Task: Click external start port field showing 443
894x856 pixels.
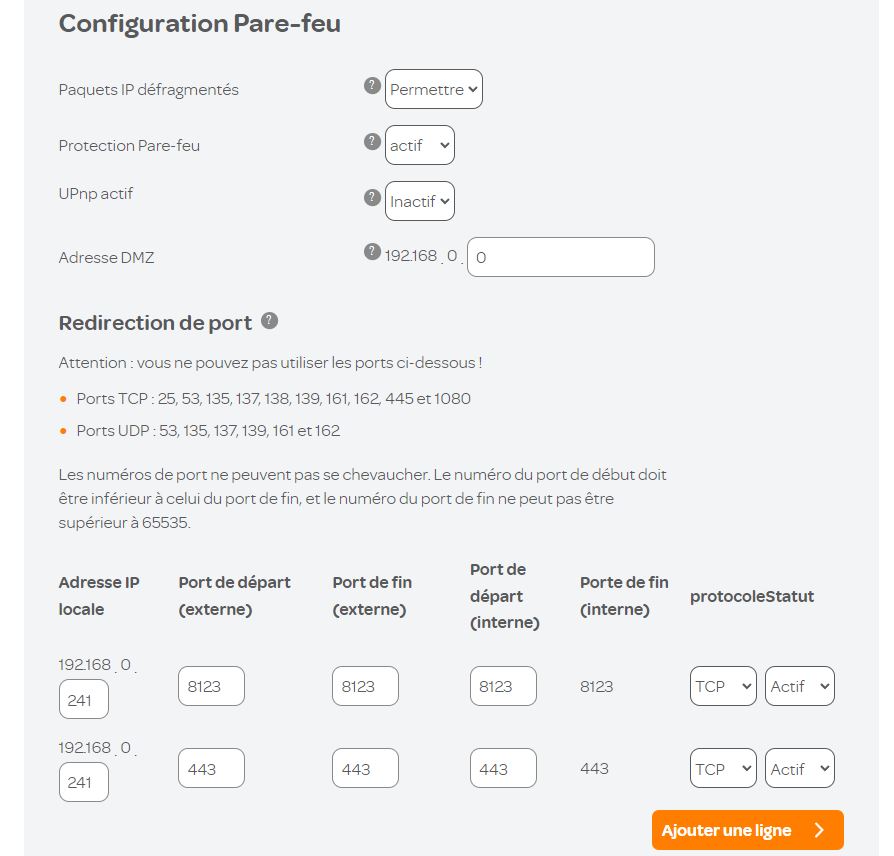Action: coord(212,768)
